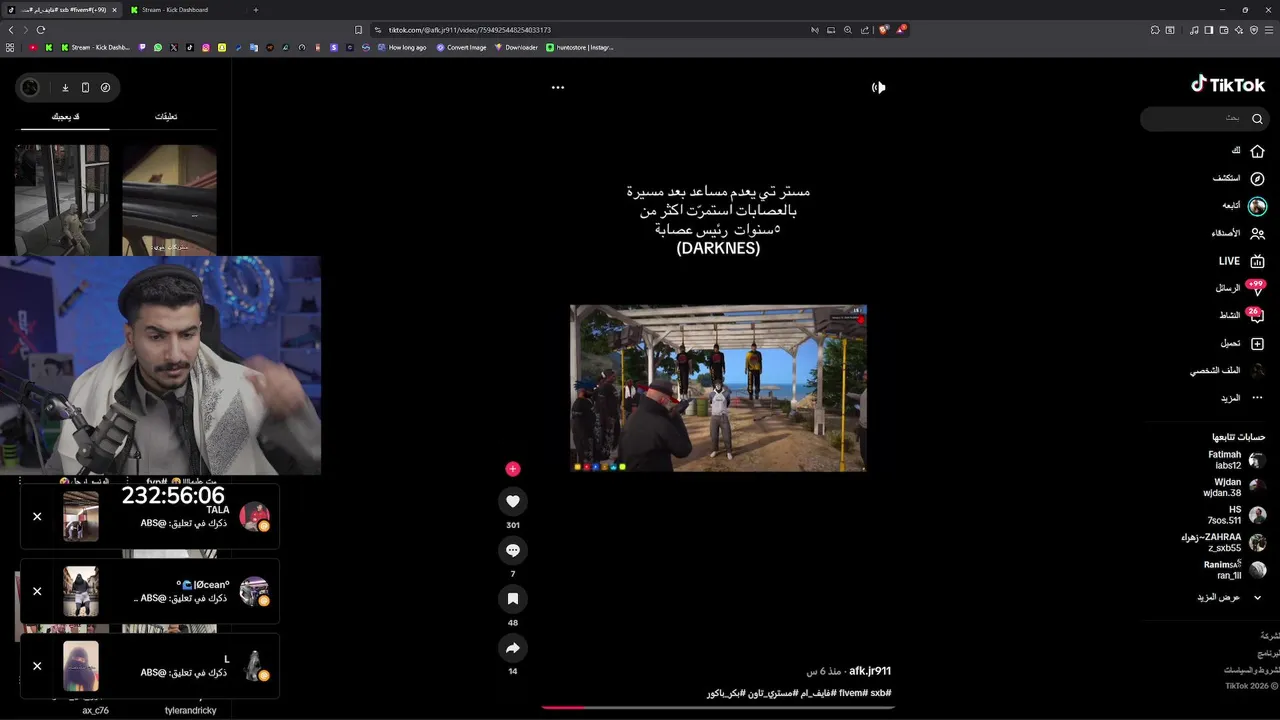Image resolution: width=1280 pixels, height=720 pixels.
Task: Dismiss the 'L' mention notification
Action: tap(37, 666)
